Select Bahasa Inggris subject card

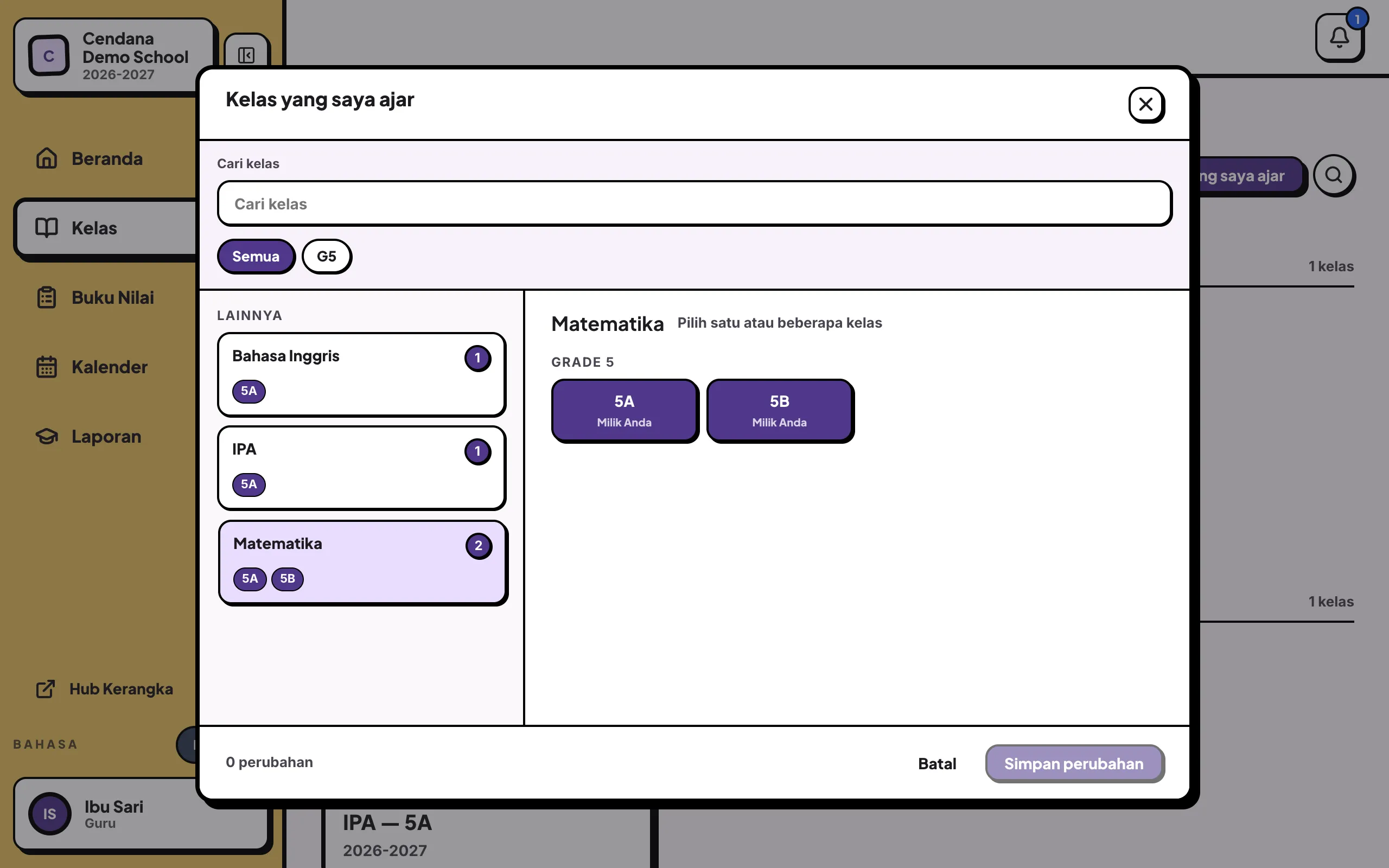(x=361, y=374)
